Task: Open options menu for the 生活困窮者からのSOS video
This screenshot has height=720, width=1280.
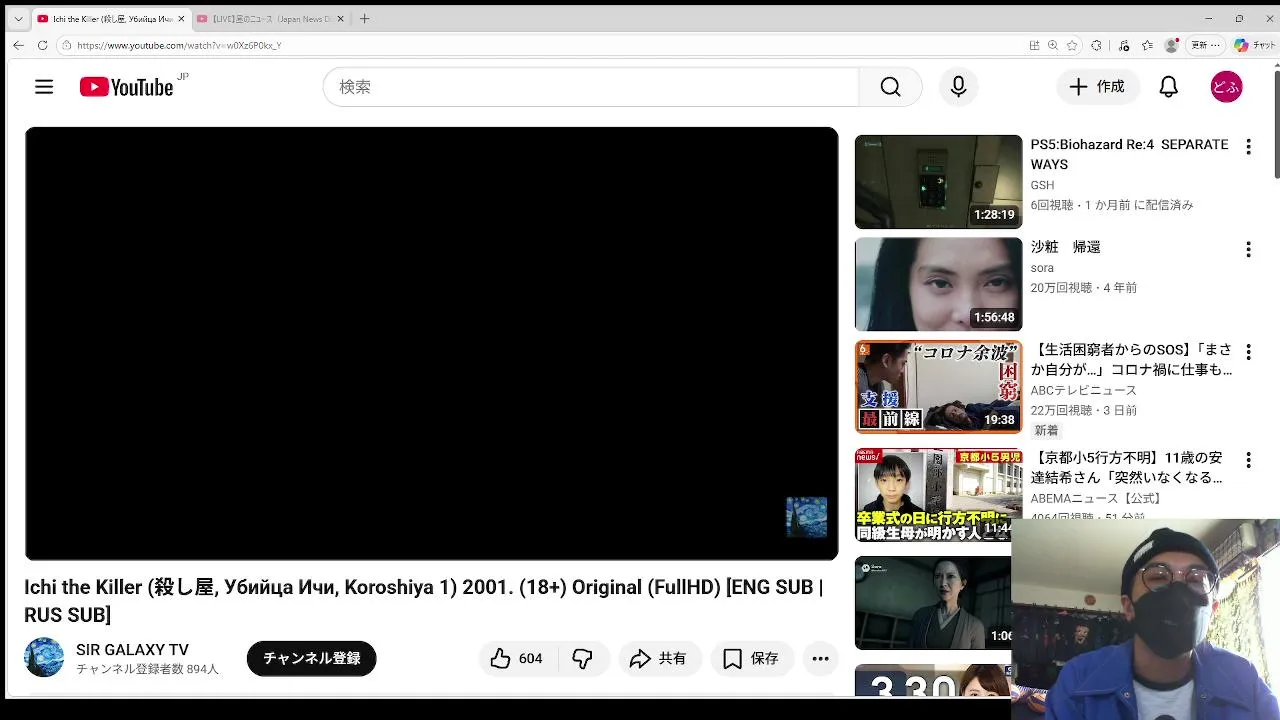Action: coord(1248,352)
